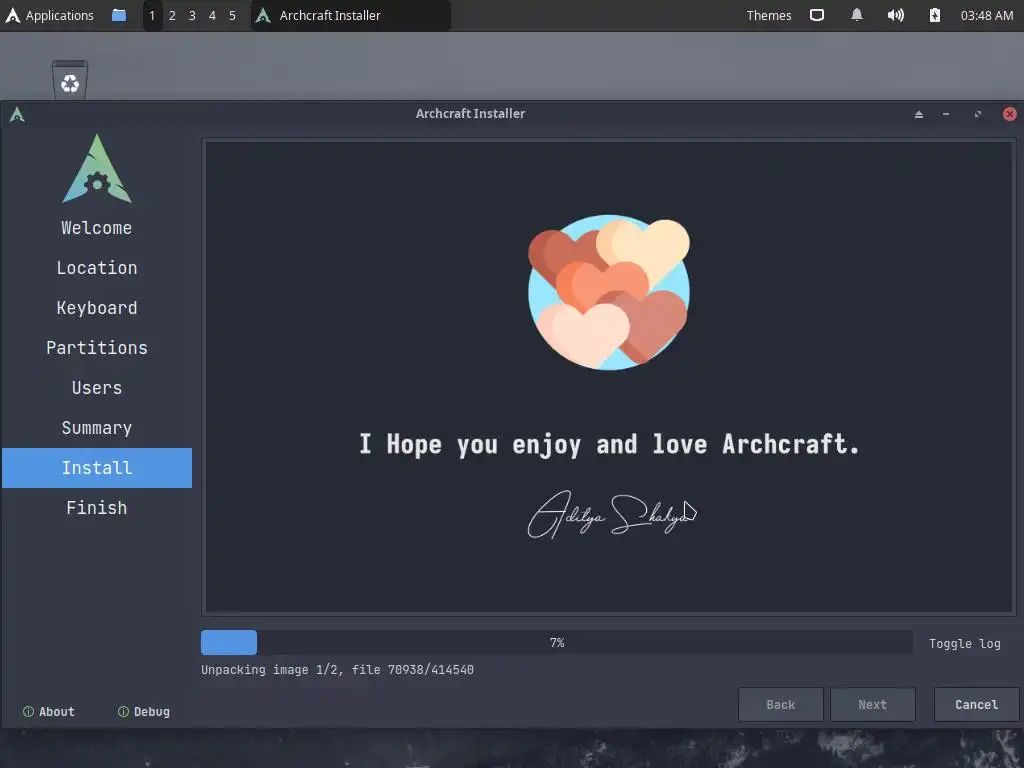Open the Trash desktop icon

(70, 80)
